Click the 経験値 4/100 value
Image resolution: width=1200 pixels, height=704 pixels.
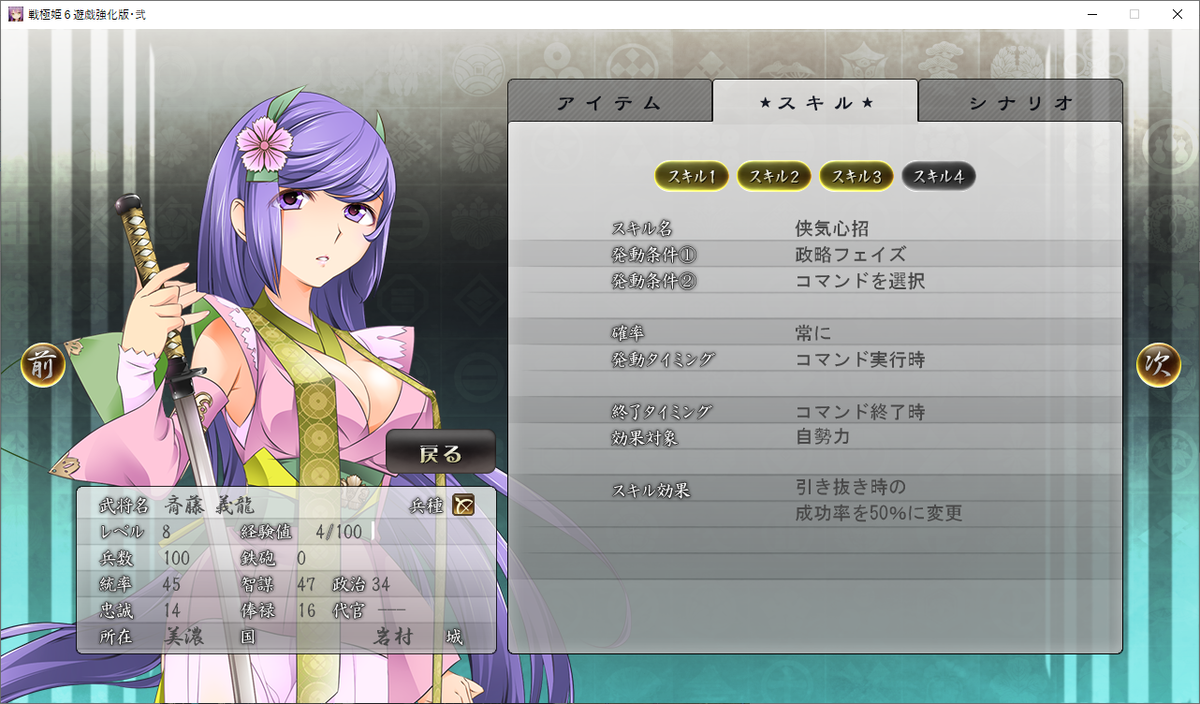338,531
